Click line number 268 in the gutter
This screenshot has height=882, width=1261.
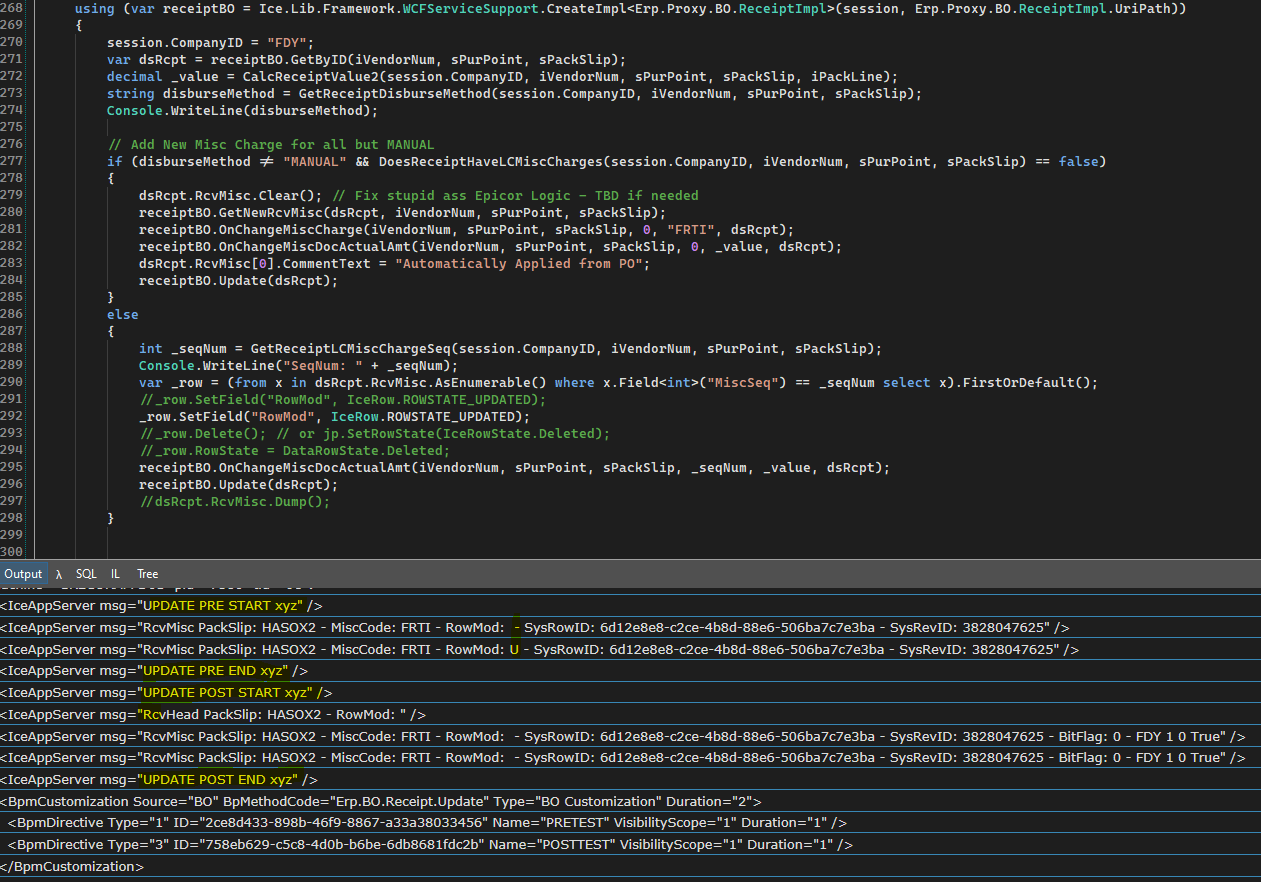pos(13,8)
